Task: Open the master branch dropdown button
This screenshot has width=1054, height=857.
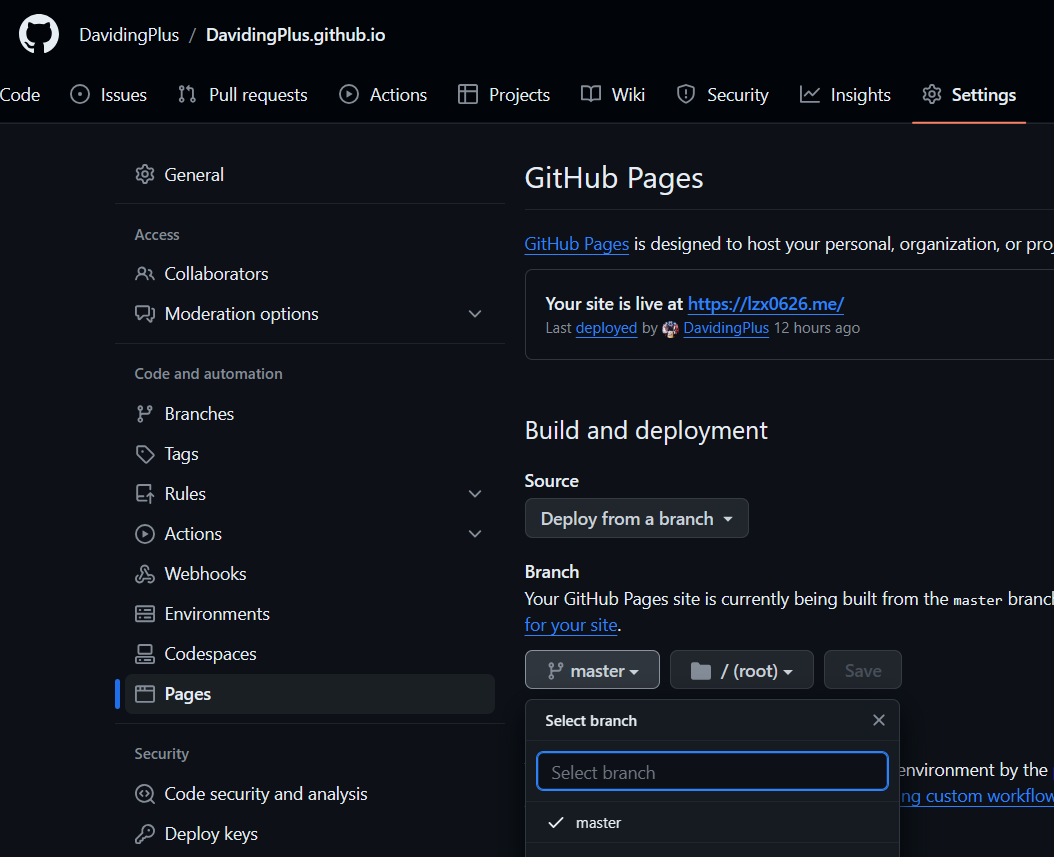Action: (x=592, y=670)
